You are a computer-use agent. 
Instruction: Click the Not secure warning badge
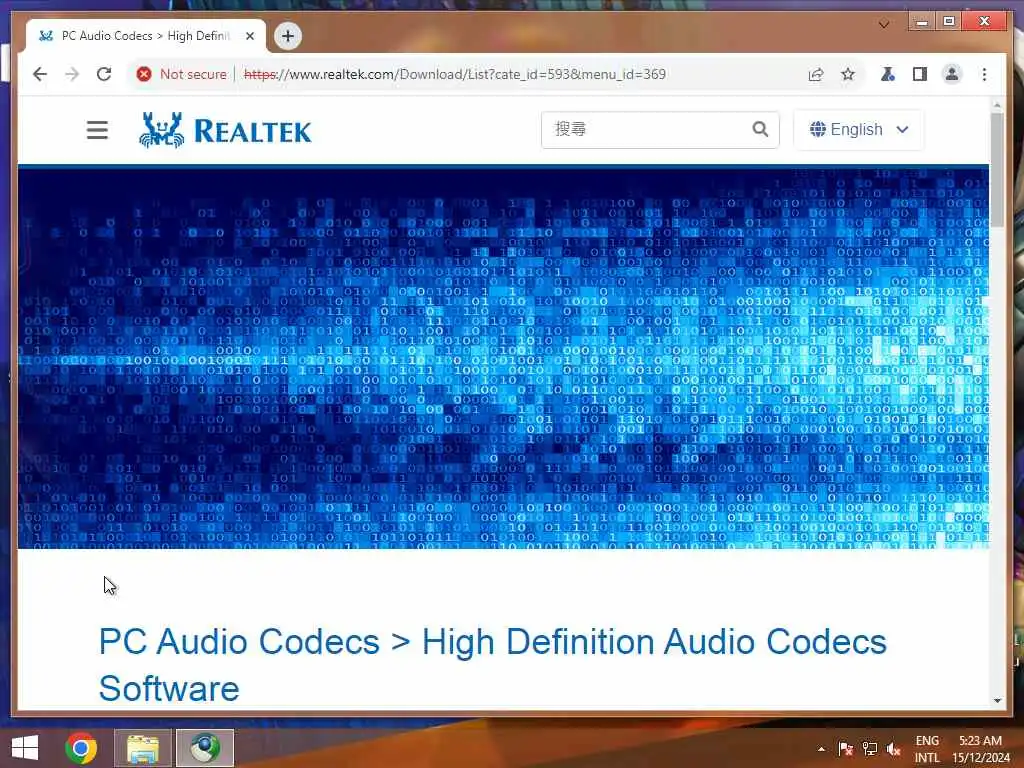point(182,74)
